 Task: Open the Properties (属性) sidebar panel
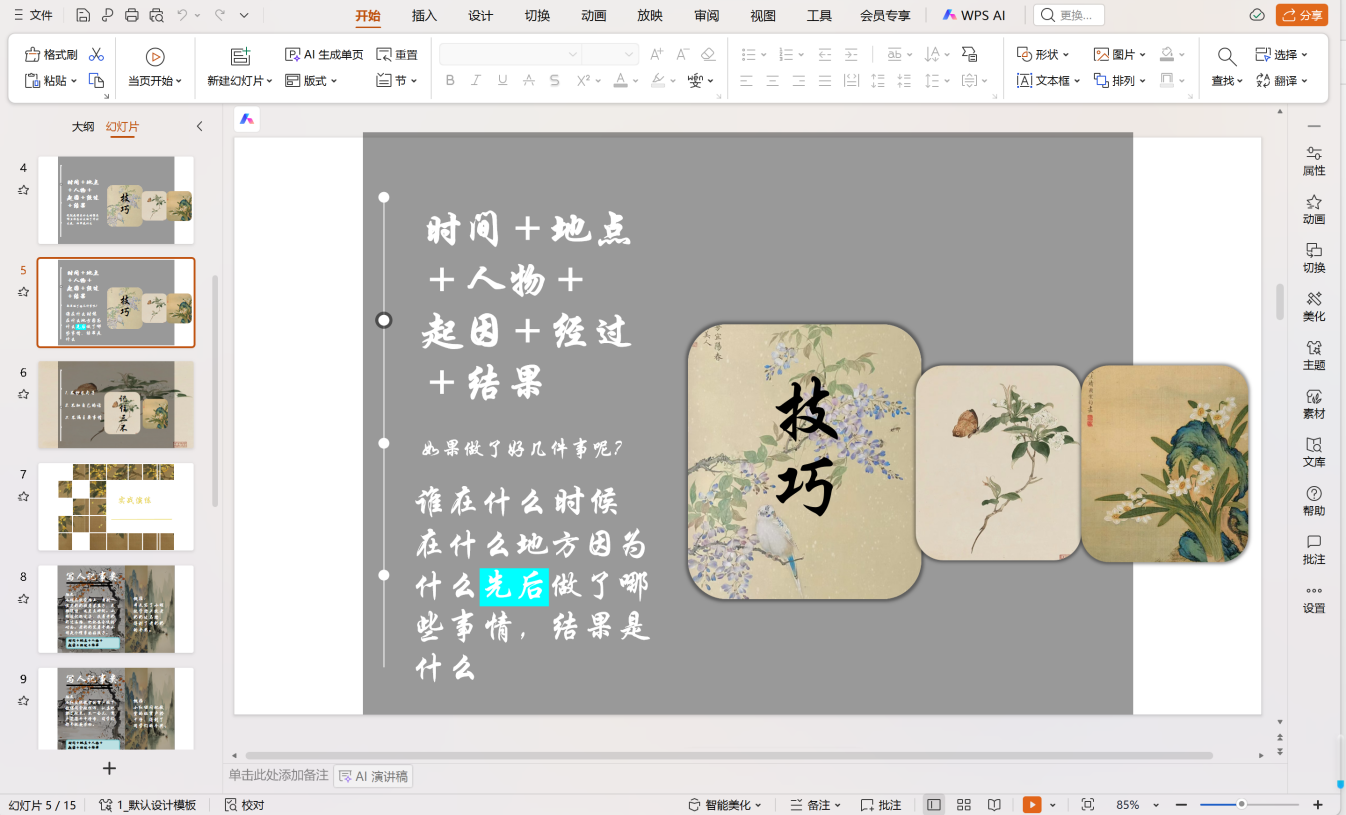pyautogui.click(x=1314, y=160)
